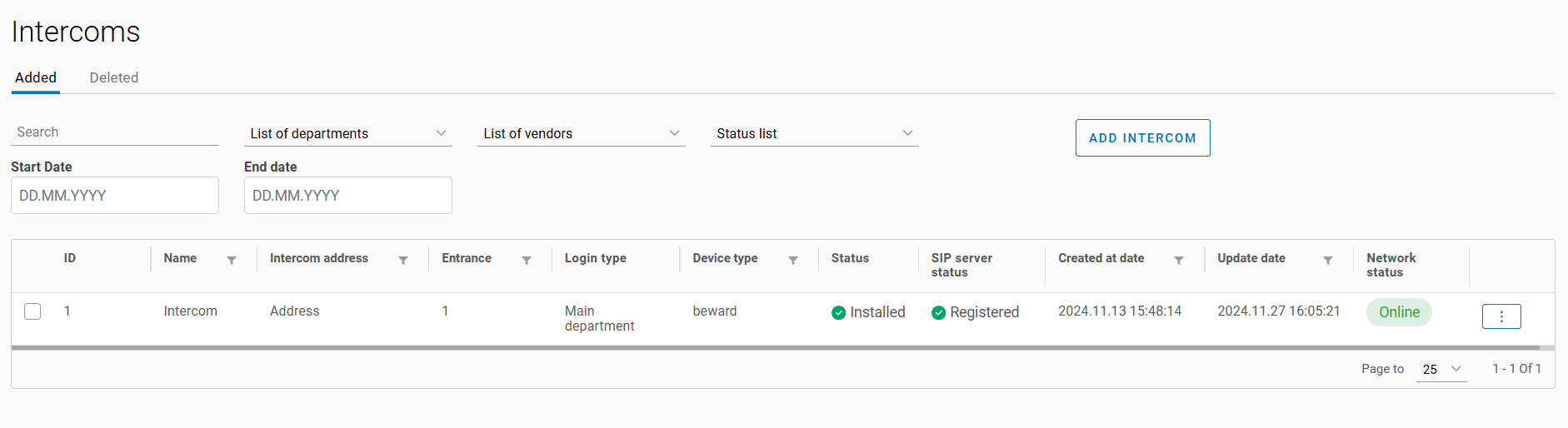
Task: Open the Update date column filter
Action: tap(1328, 261)
